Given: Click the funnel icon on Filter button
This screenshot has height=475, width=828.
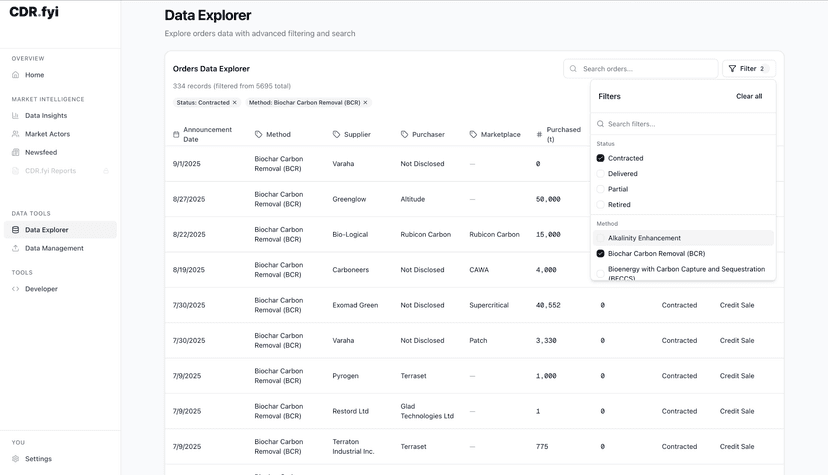Looking at the screenshot, I should coord(732,69).
